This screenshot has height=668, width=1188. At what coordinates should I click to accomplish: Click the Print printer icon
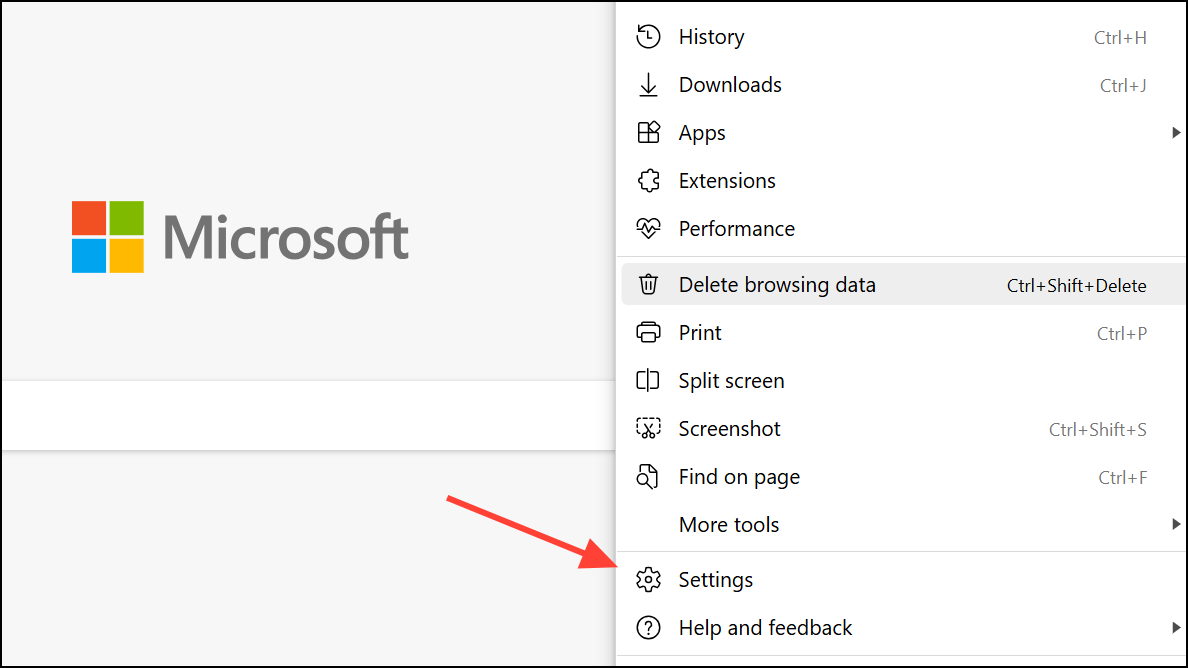(648, 333)
